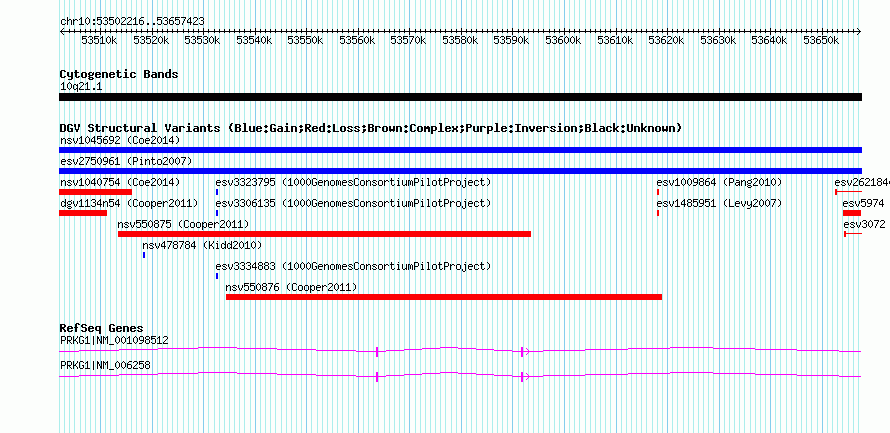Screen dimensions: 890x433
Task: Open the nsv550875 (Cooper2011) red loss bar
Action: pyautogui.click(x=324, y=234)
